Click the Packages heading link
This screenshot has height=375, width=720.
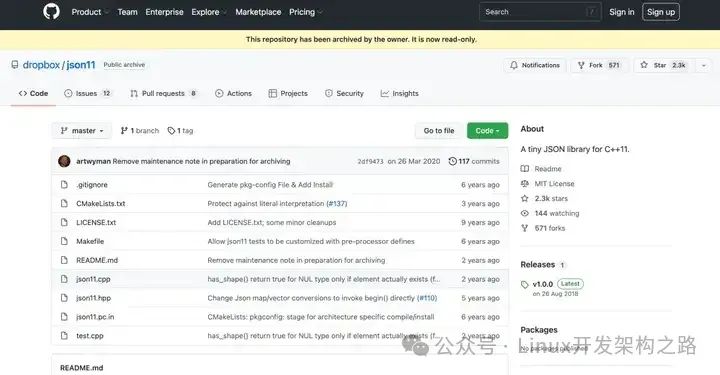pyautogui.click(x=539, y=330)
